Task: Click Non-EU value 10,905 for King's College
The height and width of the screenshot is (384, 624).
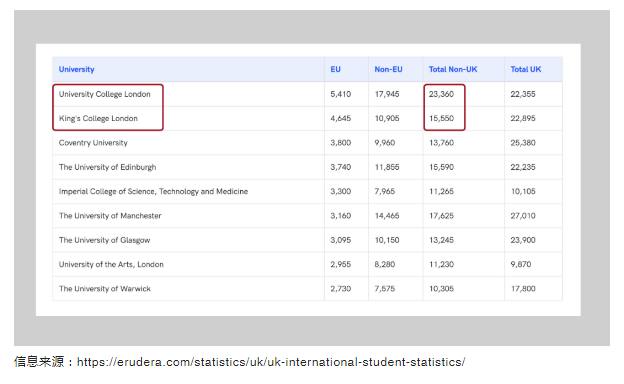Action: 387,119
